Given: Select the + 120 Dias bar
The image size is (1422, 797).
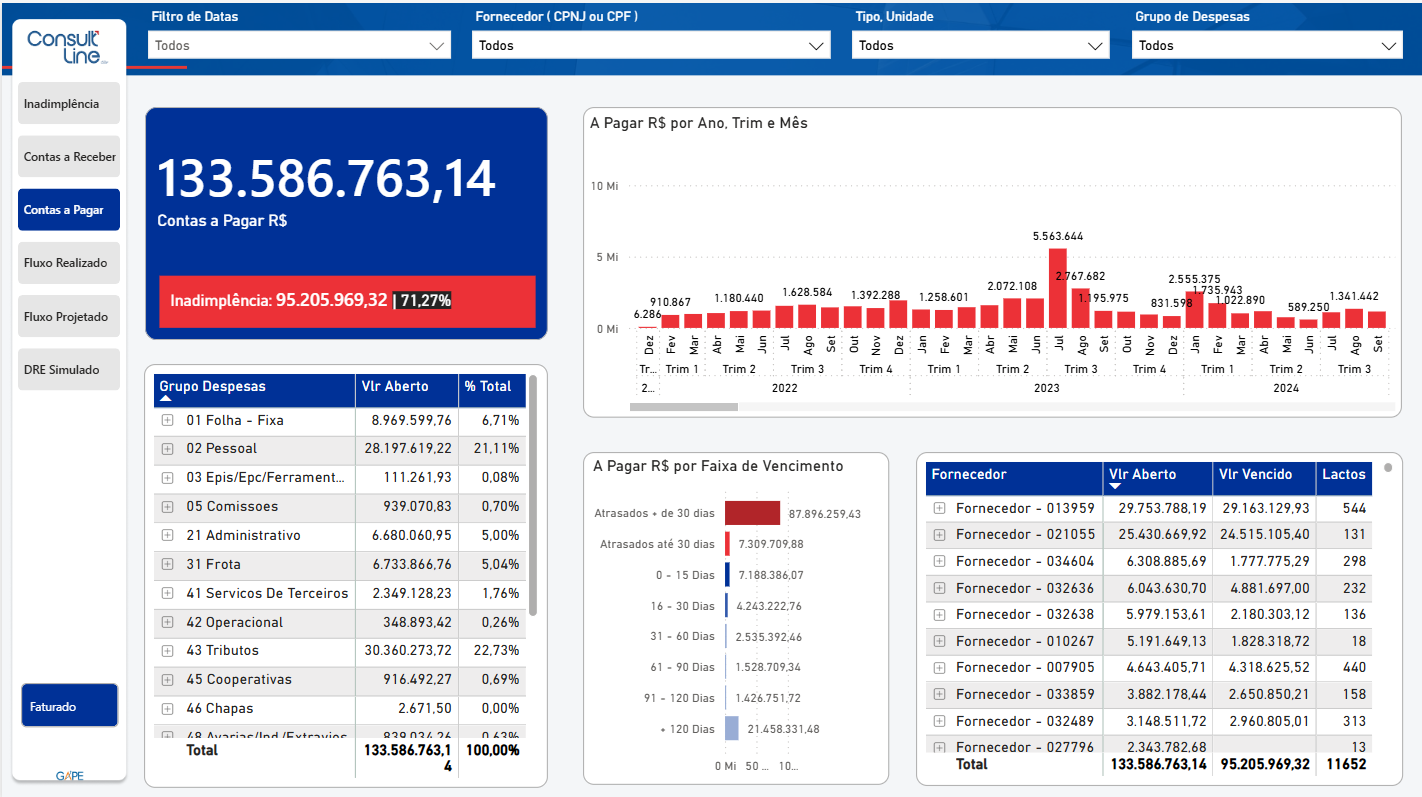Looking at the screenshot, I should tap(732, 729).
